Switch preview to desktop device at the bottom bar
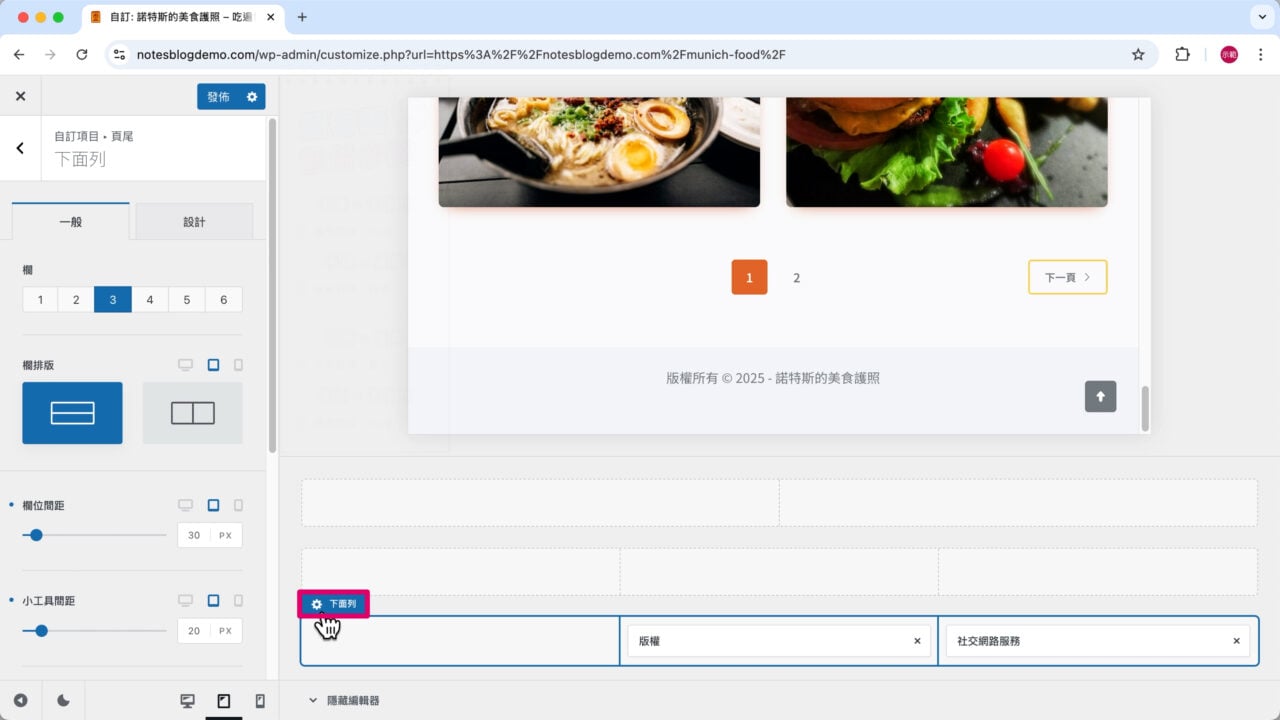Screen dimensions: 1280x720 [187, 701]
